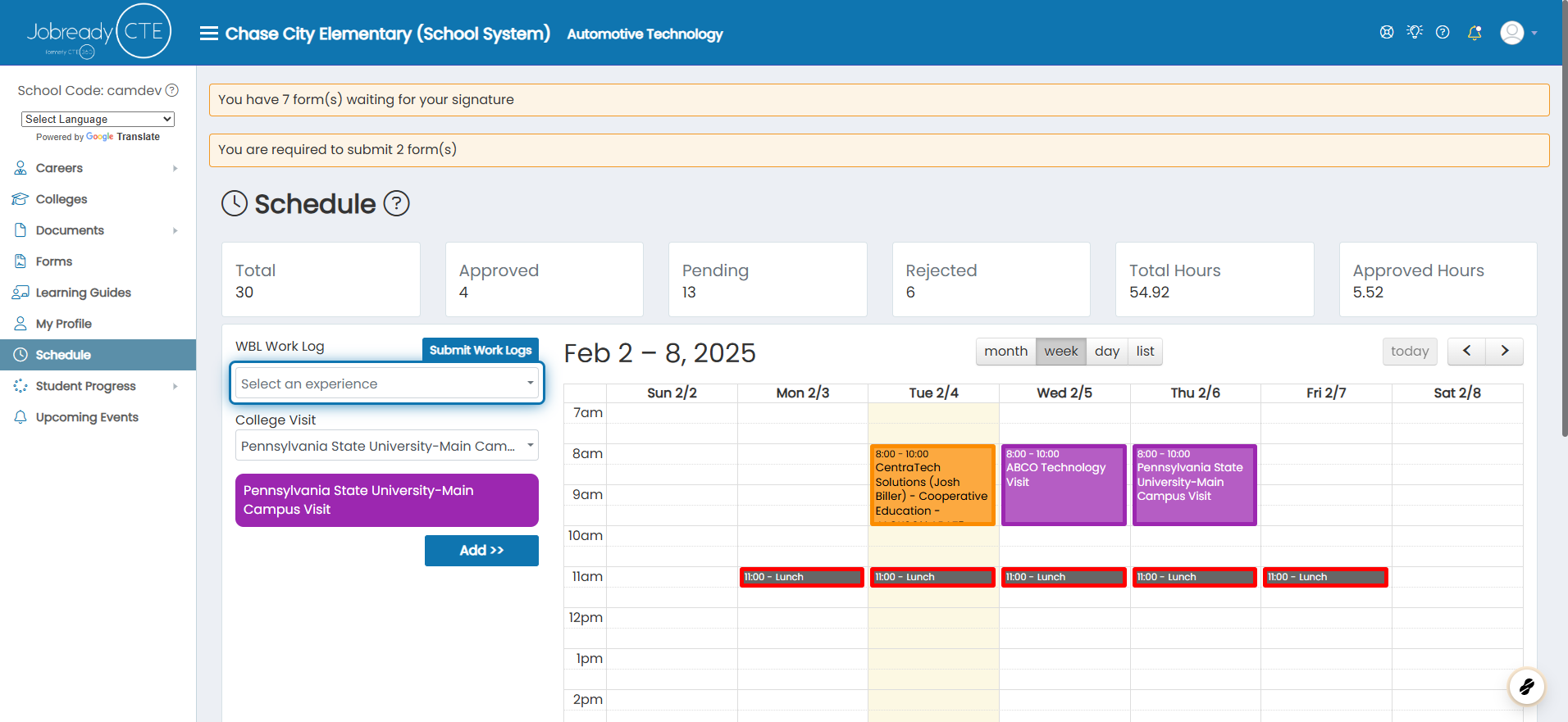
Task: Click the My Profile person icon
Action: 21,324
